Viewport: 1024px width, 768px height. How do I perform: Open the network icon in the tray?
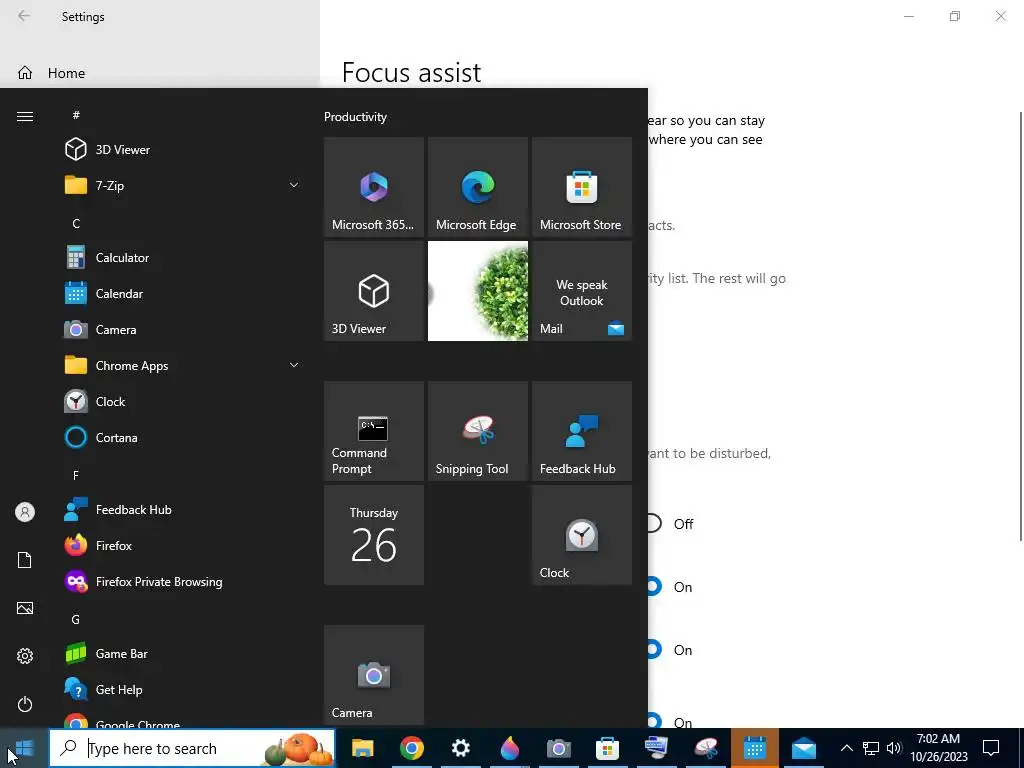[x=871, y=748]
